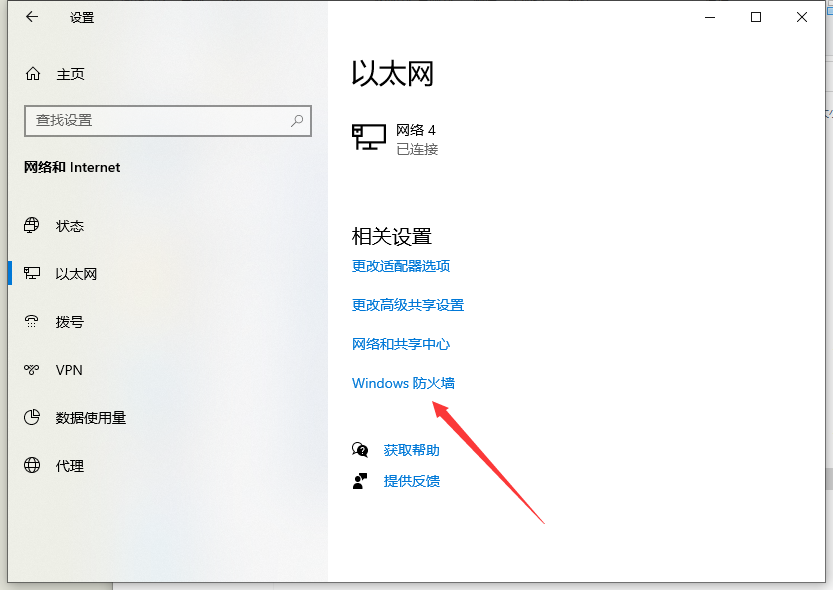
Task: Select the 数据使用量 pie chart icon
Action: click(33, 418)
